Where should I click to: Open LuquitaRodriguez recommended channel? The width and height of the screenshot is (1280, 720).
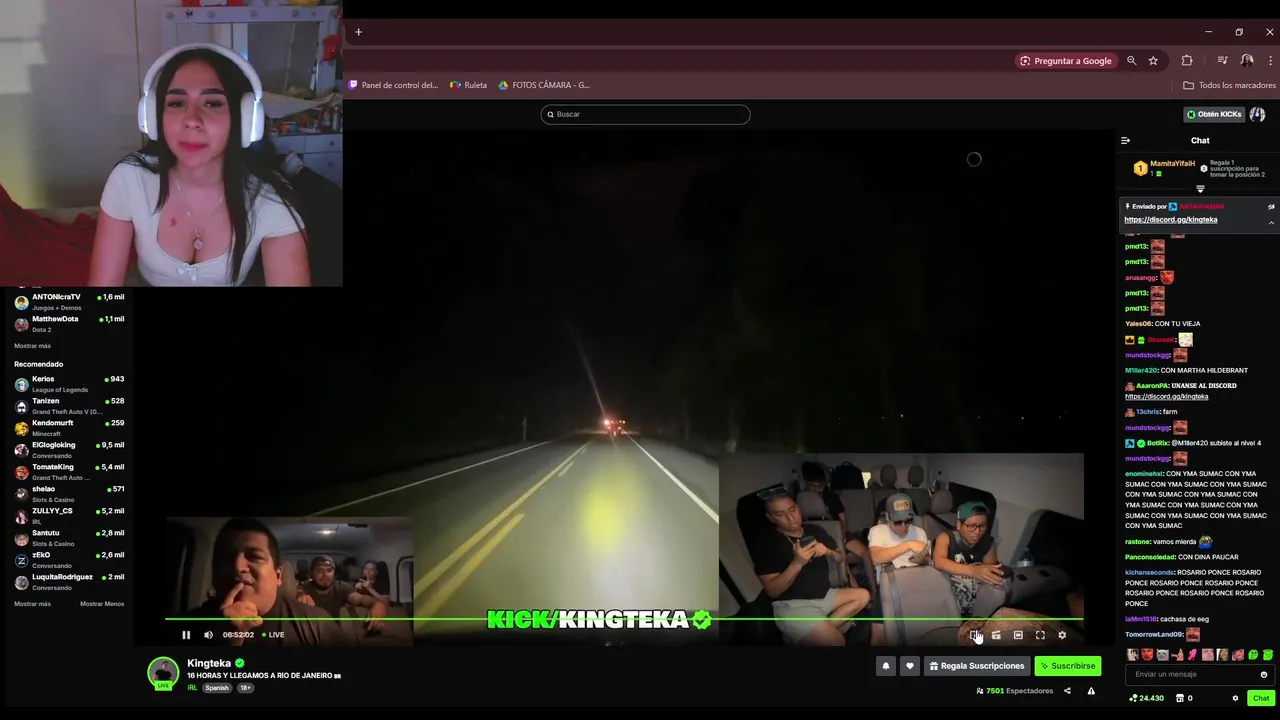click(x=69, y=582)
